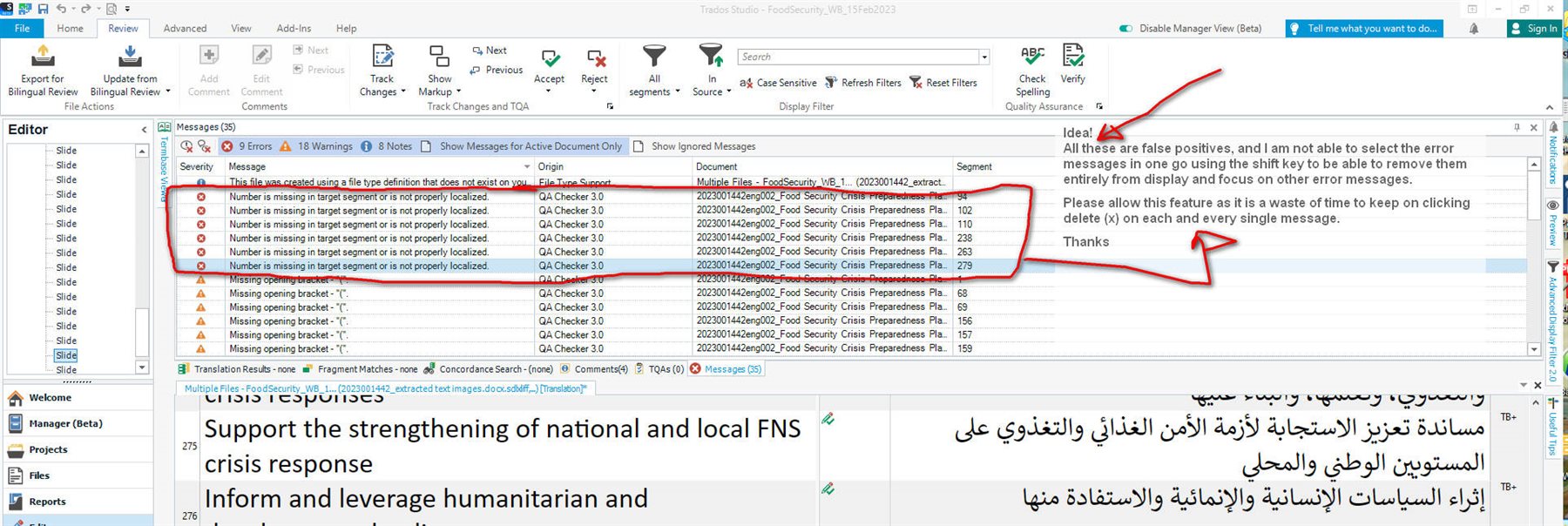
Task: Toggle Show Messages for Active Document Only
Action: 522,146
